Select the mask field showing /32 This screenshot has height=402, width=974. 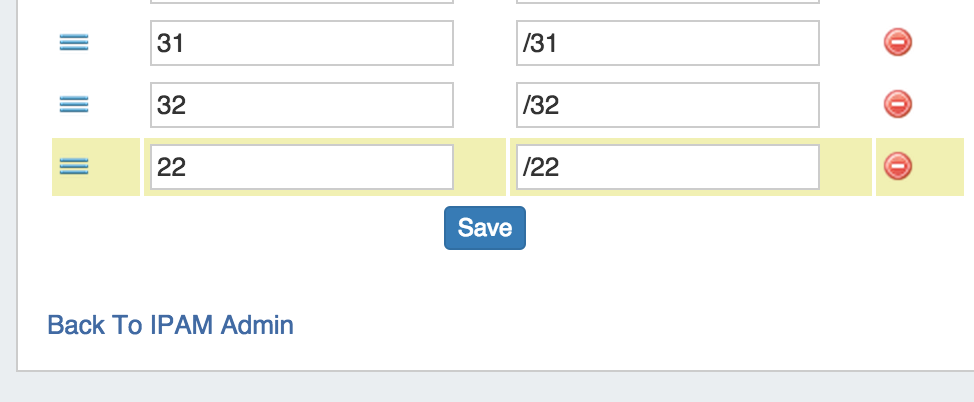click(667, 104)
